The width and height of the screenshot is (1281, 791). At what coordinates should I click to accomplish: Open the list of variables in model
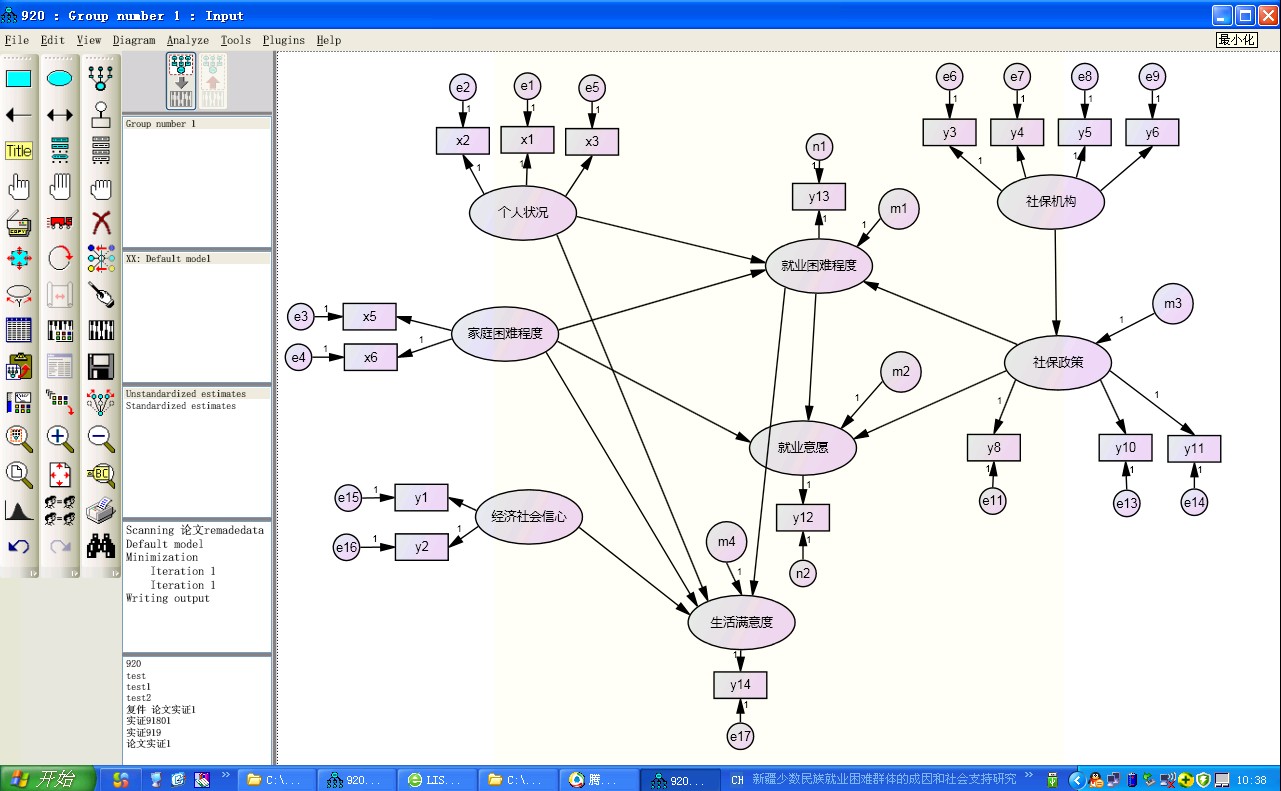pyautogui.click(x=60, y=150)
